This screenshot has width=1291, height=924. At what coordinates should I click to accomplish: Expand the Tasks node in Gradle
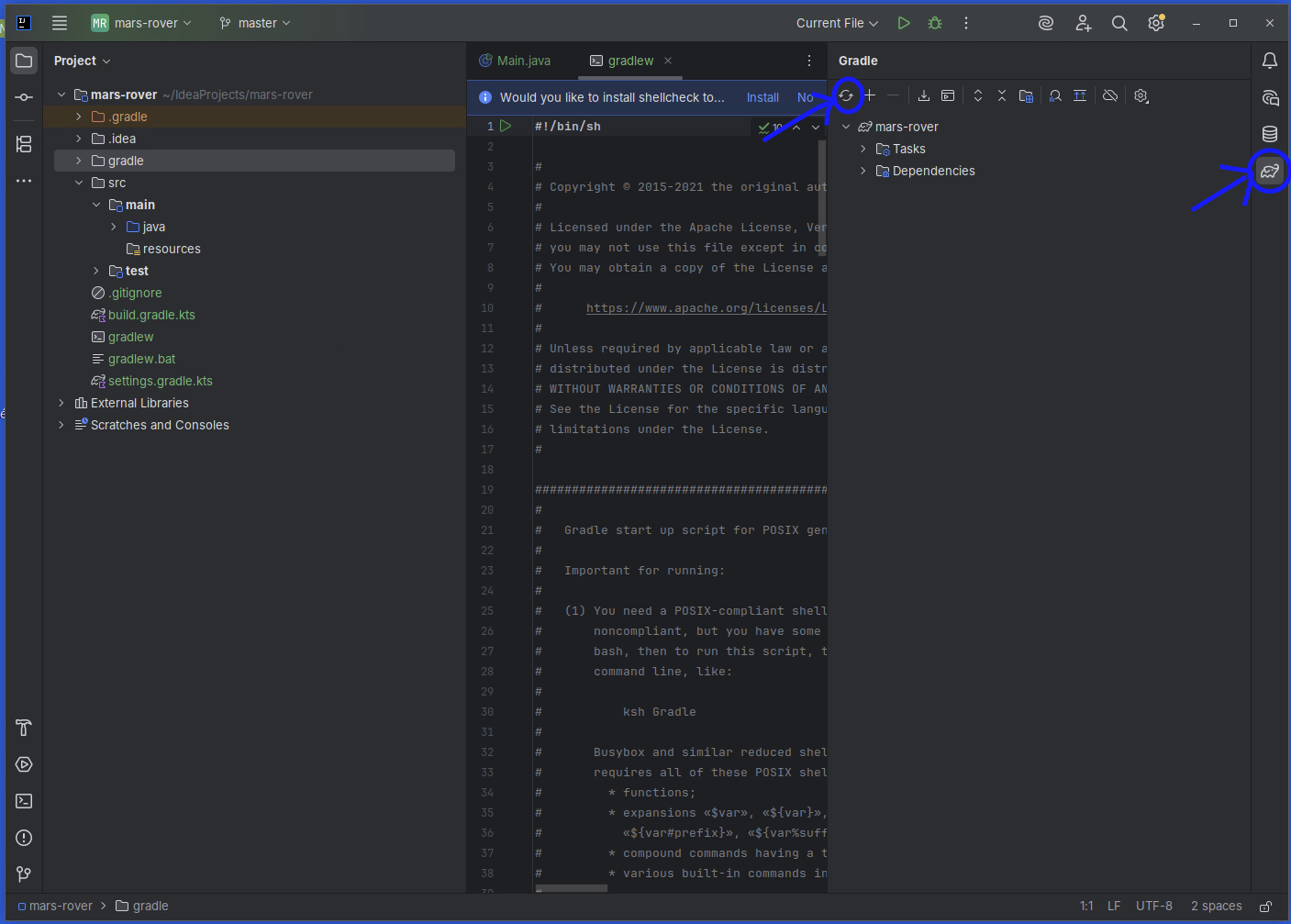click(x=863, y=149)
